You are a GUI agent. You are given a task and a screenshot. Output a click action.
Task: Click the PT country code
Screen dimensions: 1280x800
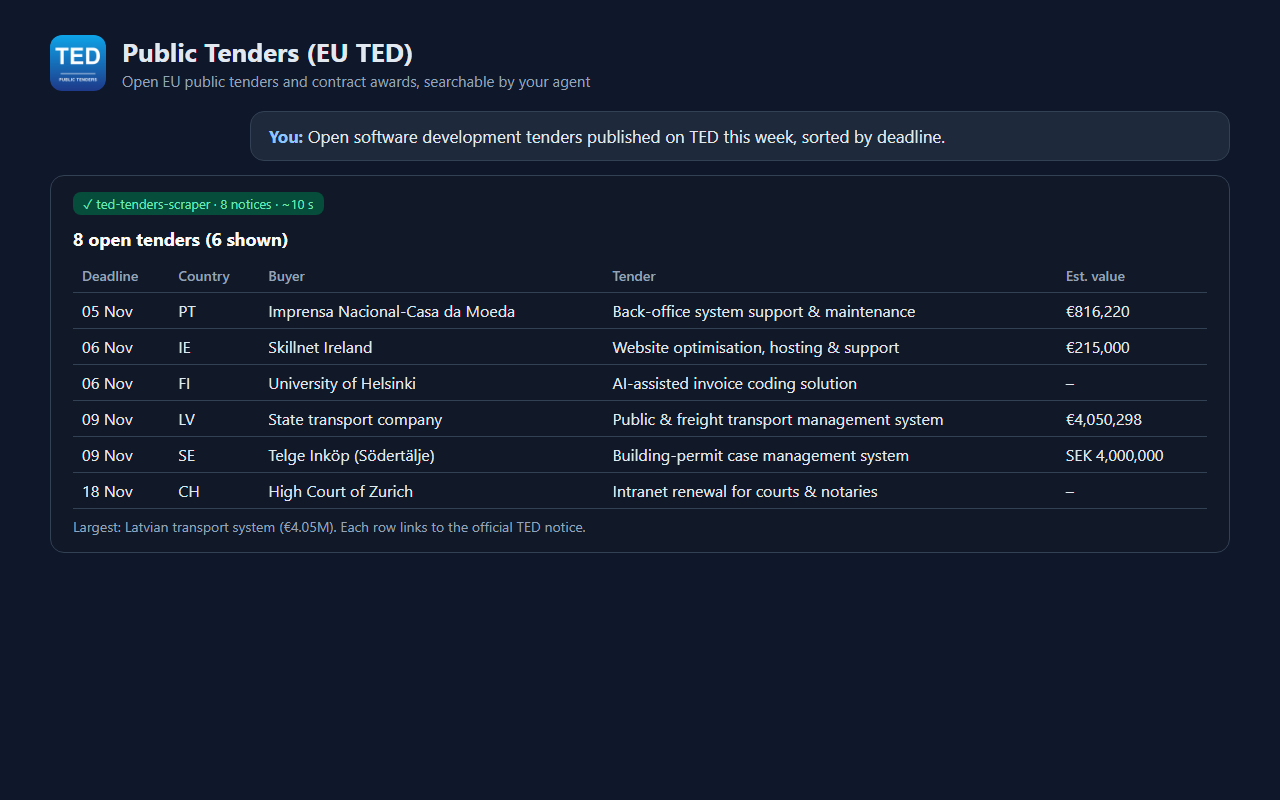coord(187,312)
